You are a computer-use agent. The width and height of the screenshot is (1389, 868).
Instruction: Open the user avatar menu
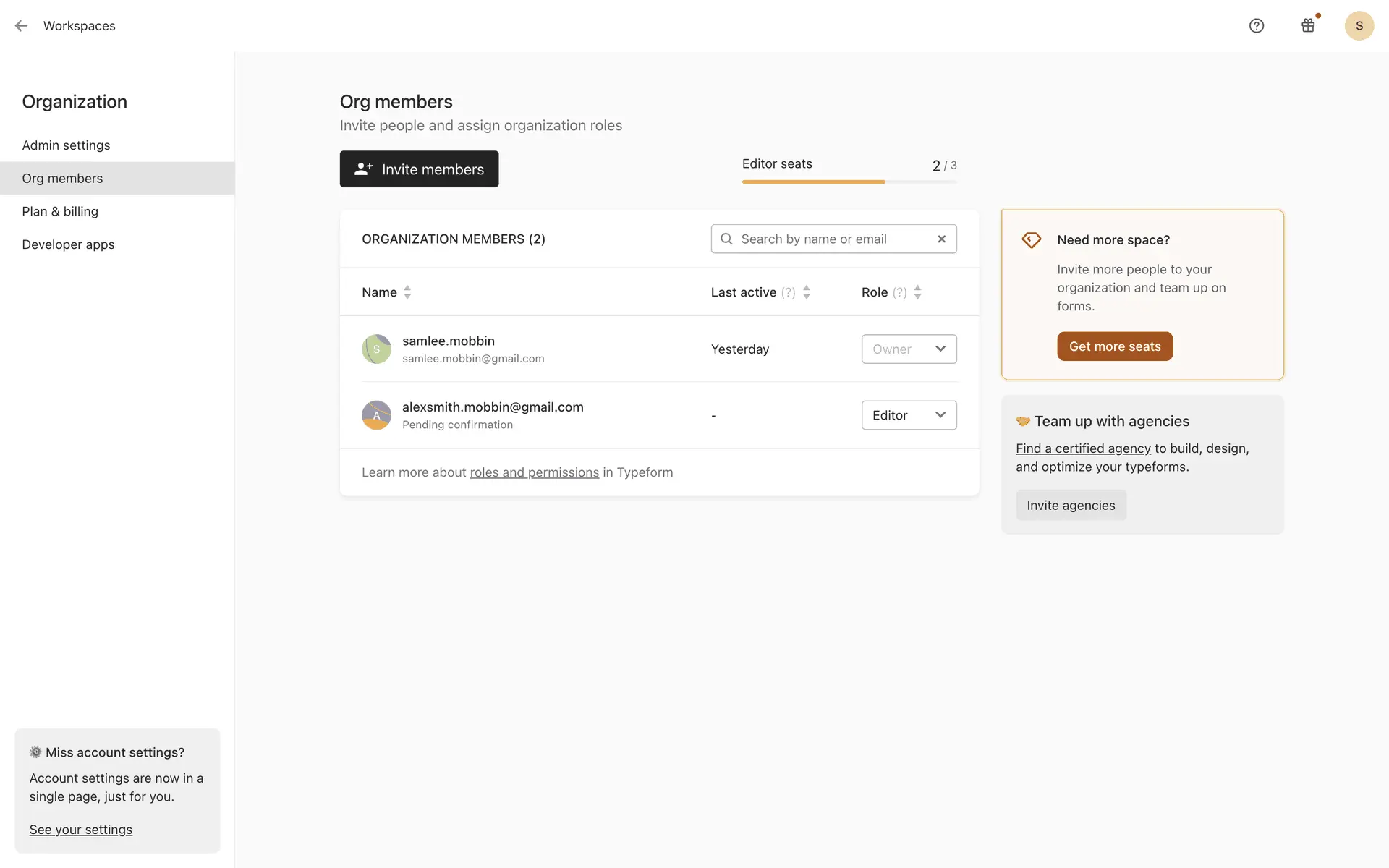(1359, 26)
